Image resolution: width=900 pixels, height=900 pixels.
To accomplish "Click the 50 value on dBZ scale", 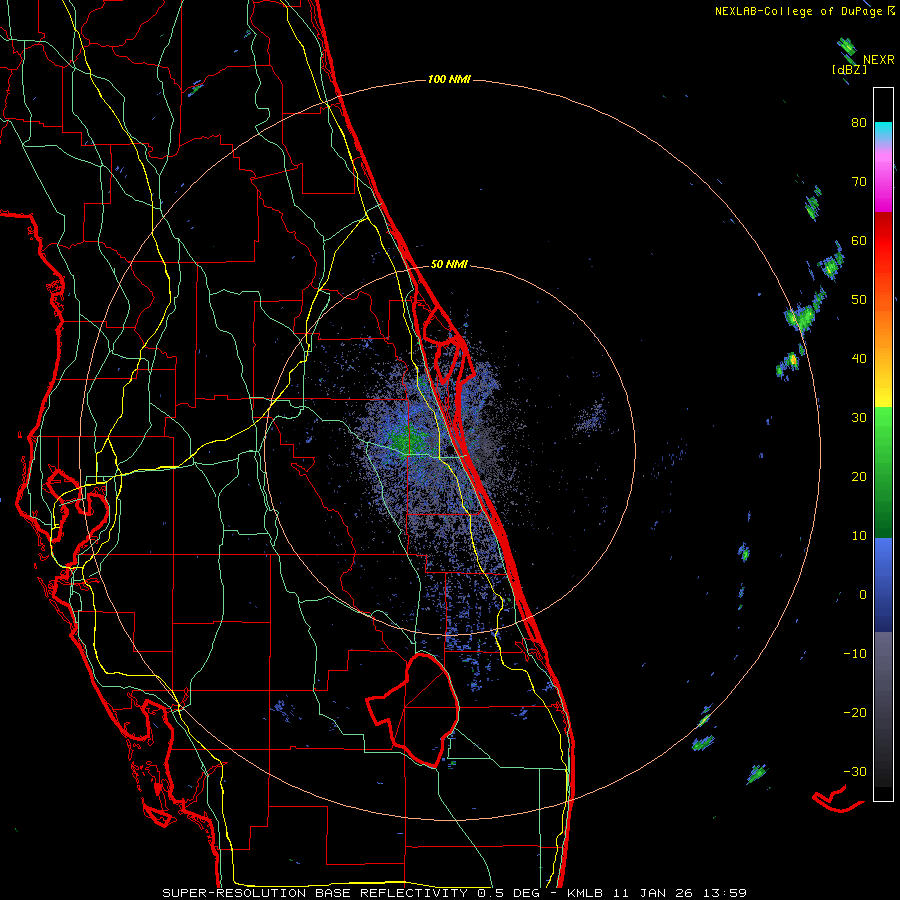I will pyautogui.click(x=859, y=300).
